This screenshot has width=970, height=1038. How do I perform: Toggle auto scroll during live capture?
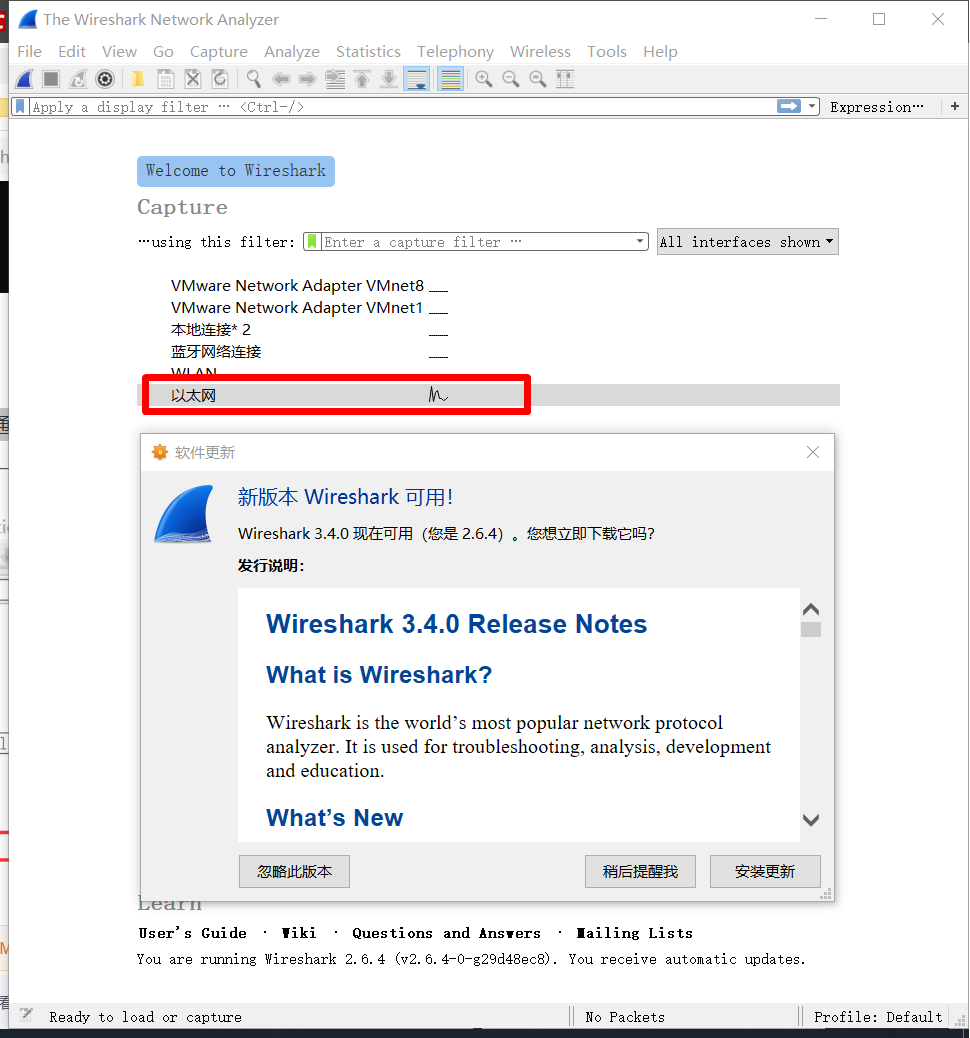coord(416,79)
